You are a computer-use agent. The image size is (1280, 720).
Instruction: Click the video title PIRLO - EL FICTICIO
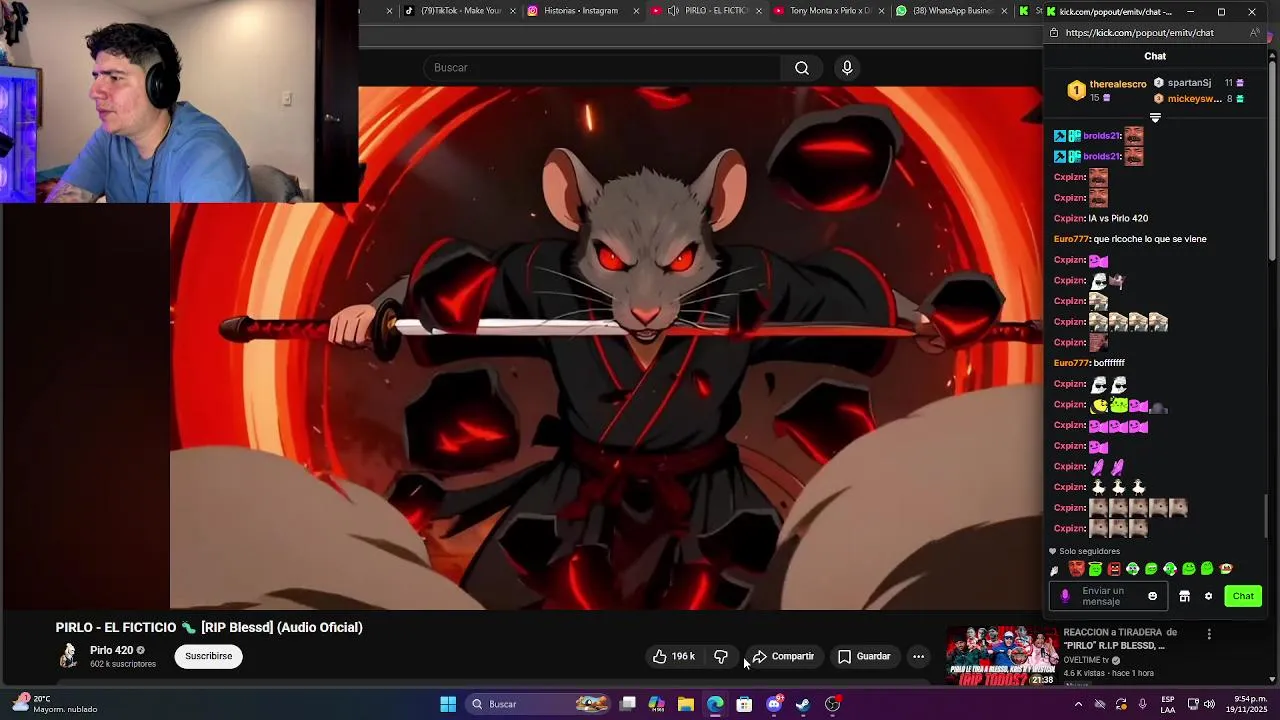(209, 627)
